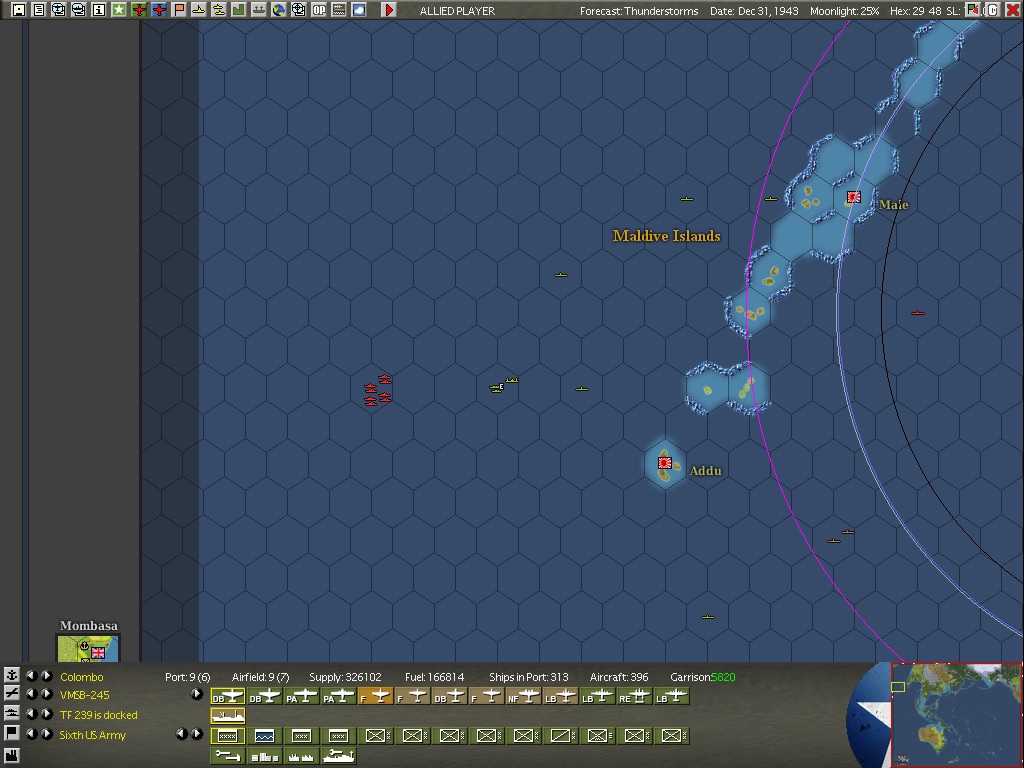Click the flag icon beside Sixth US Army
This screenshot has height=768, width=1024.
11,733
